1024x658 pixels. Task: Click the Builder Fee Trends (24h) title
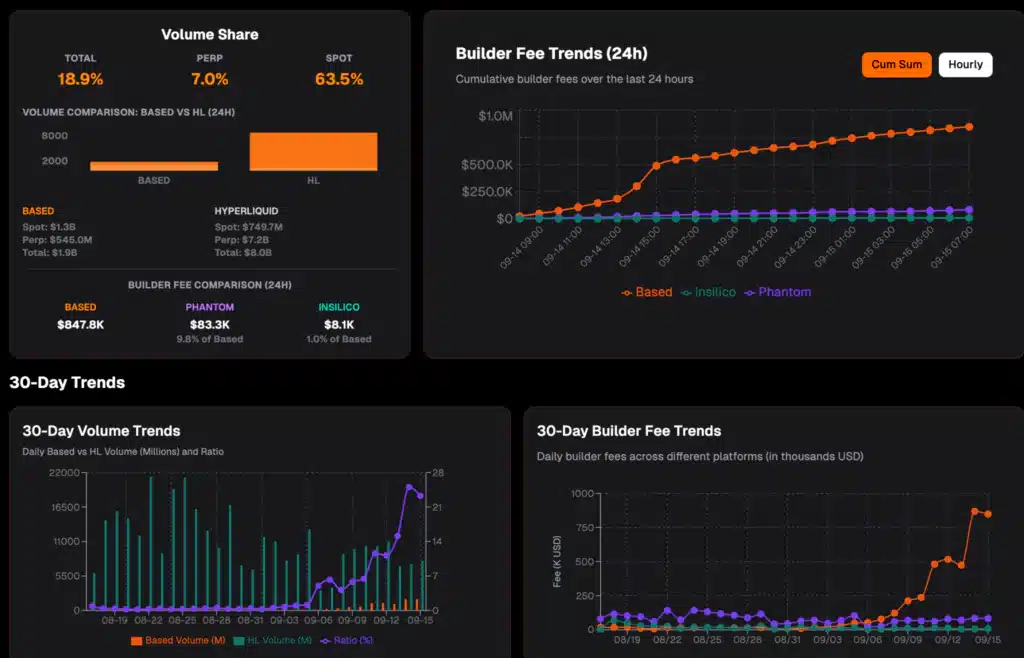pos(553,54)
